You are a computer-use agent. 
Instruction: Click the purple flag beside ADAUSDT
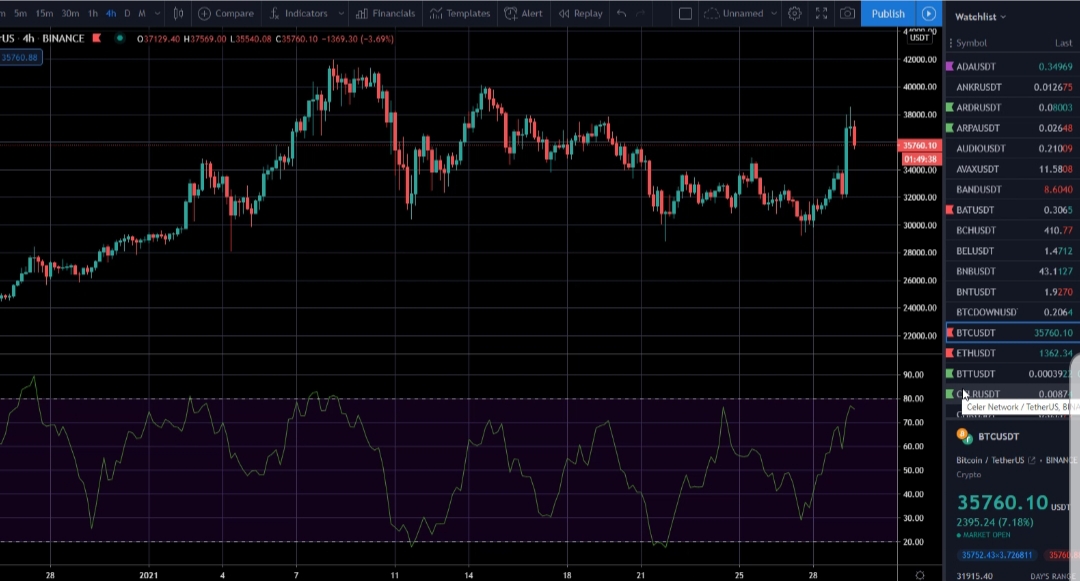click(950, 67)
